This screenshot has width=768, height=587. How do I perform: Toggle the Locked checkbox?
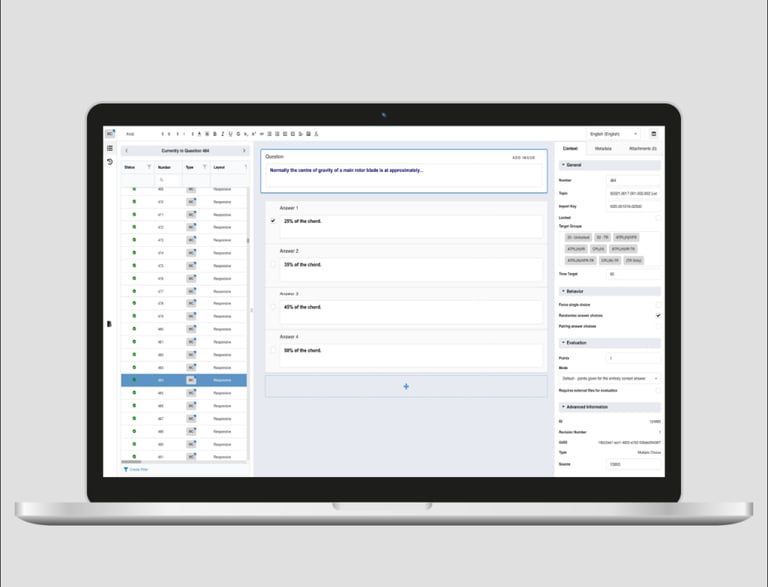658,218
